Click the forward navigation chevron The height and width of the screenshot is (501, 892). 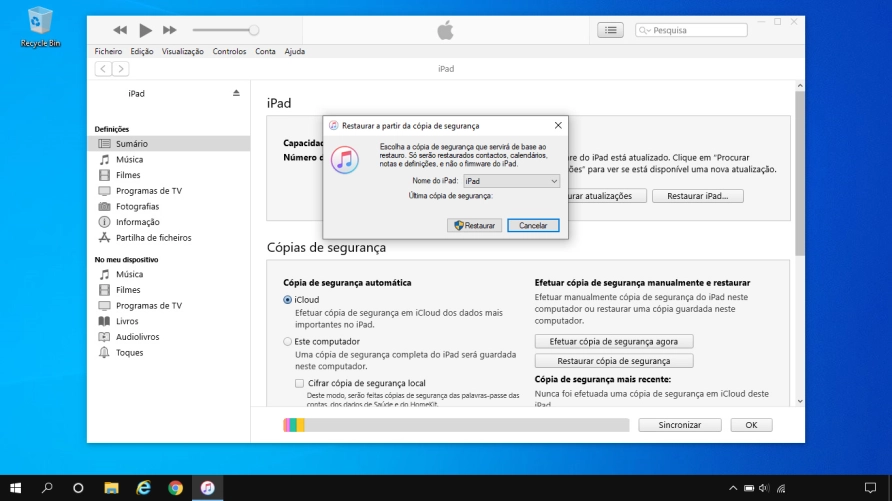coord(121,69)
